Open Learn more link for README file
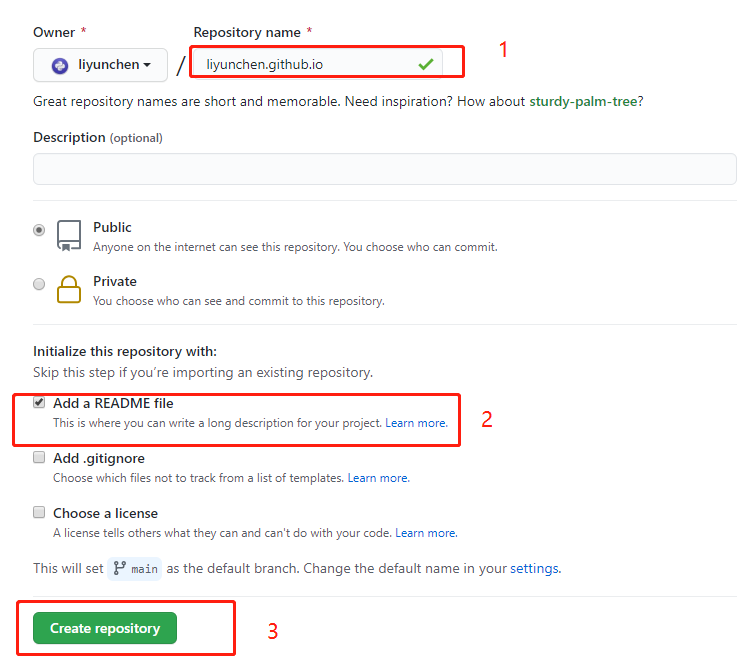This screenshot has height=664, width=749. pos(417,423)
